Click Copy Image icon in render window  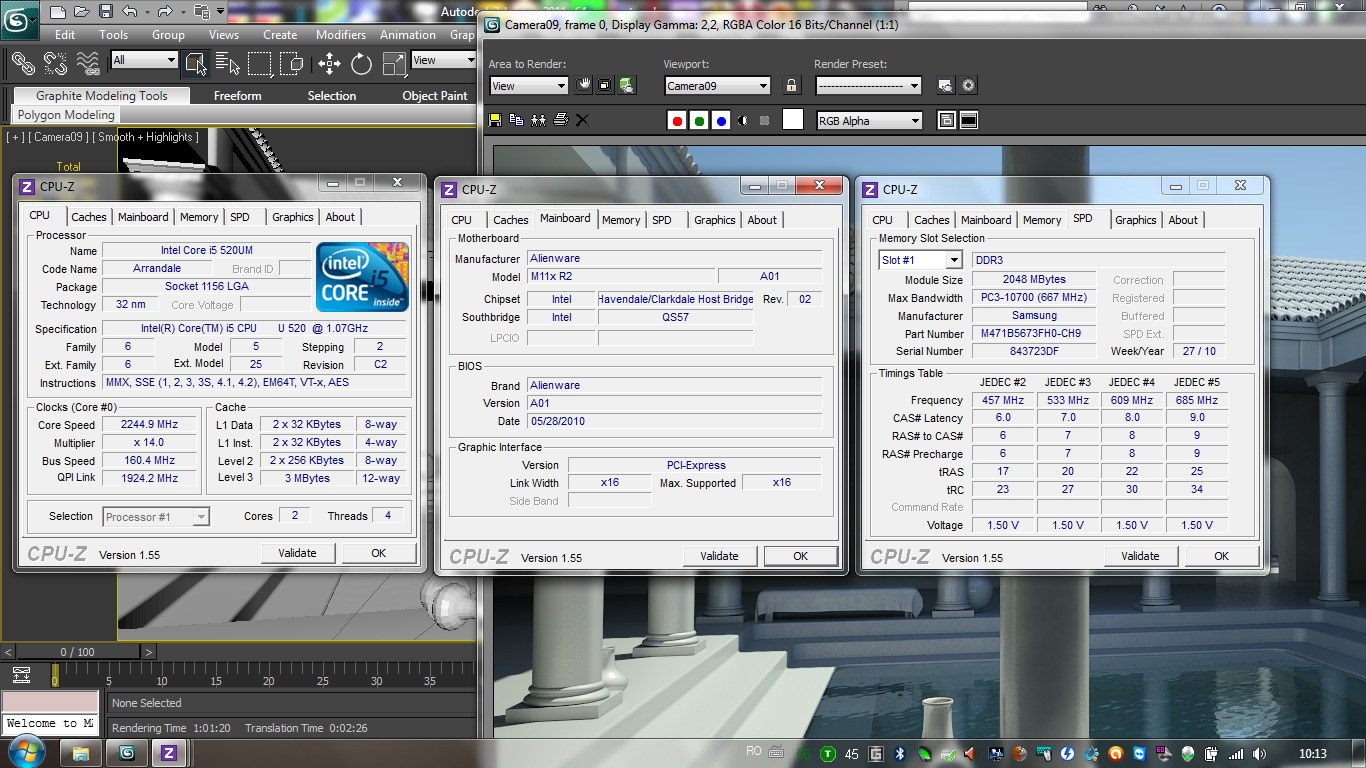[516, 120]
